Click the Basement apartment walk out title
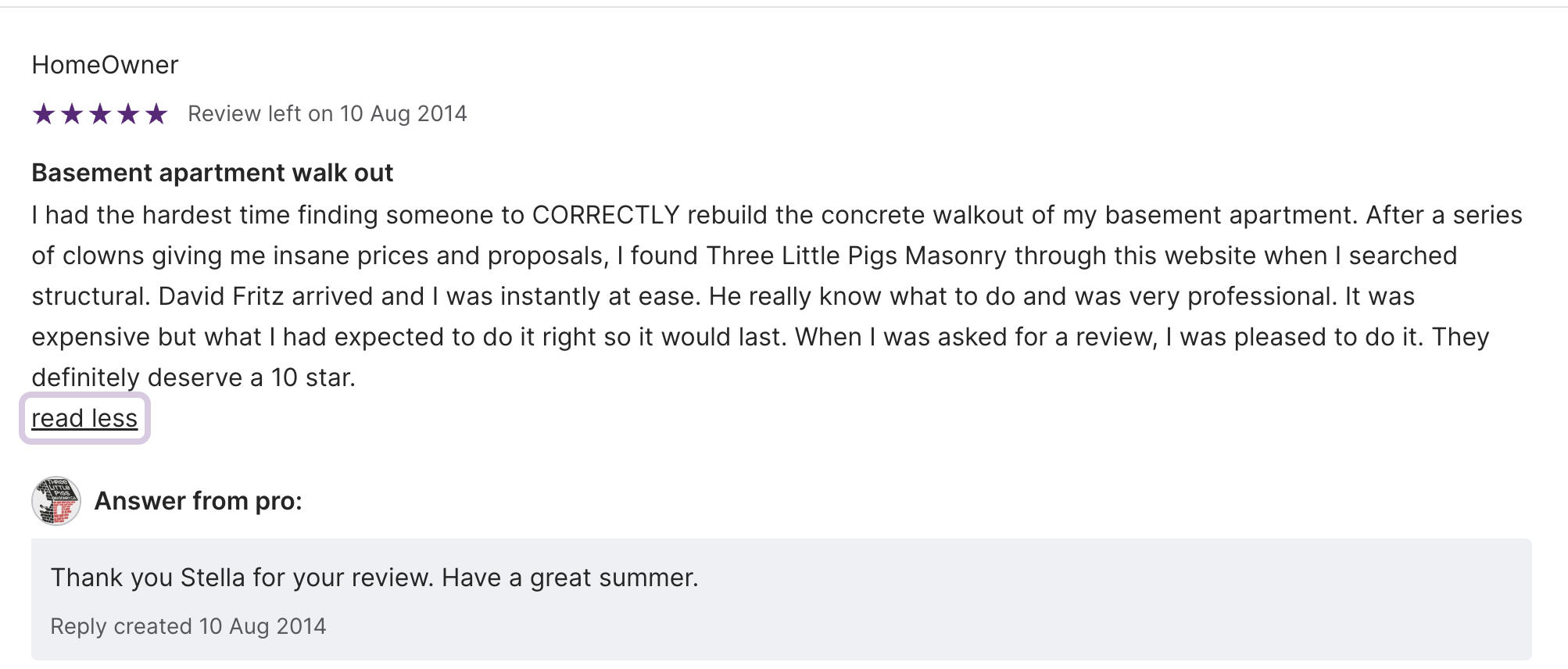The image size is (1568, 669). 212,173
